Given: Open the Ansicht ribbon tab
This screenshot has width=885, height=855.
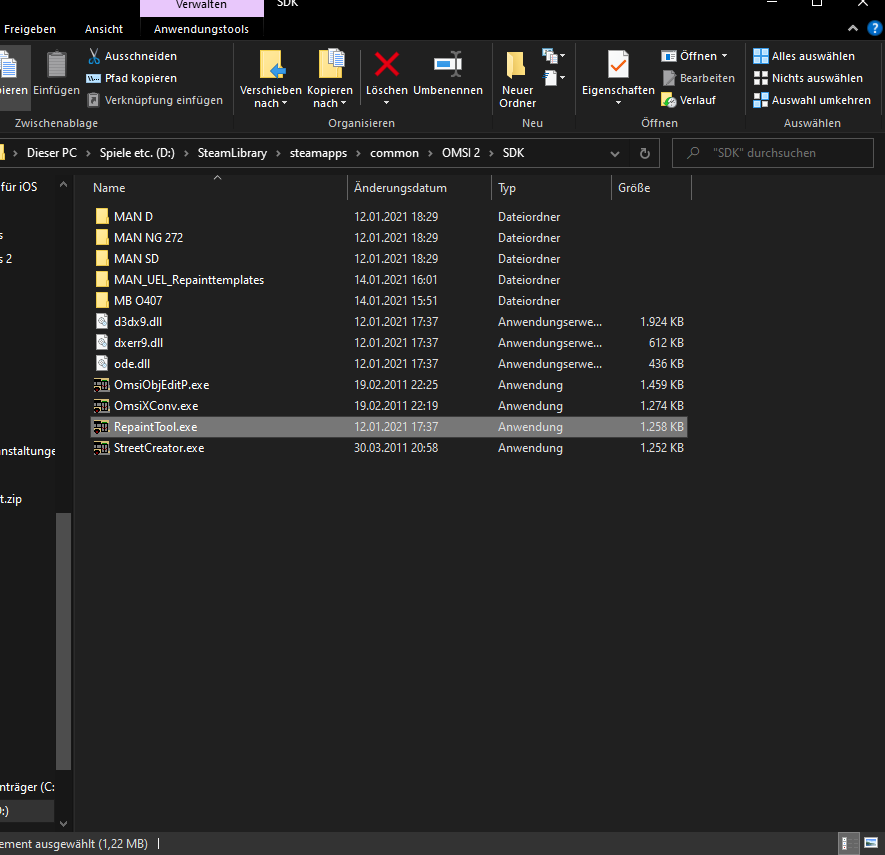Looking at the screenshot, I should pos(104,30).
